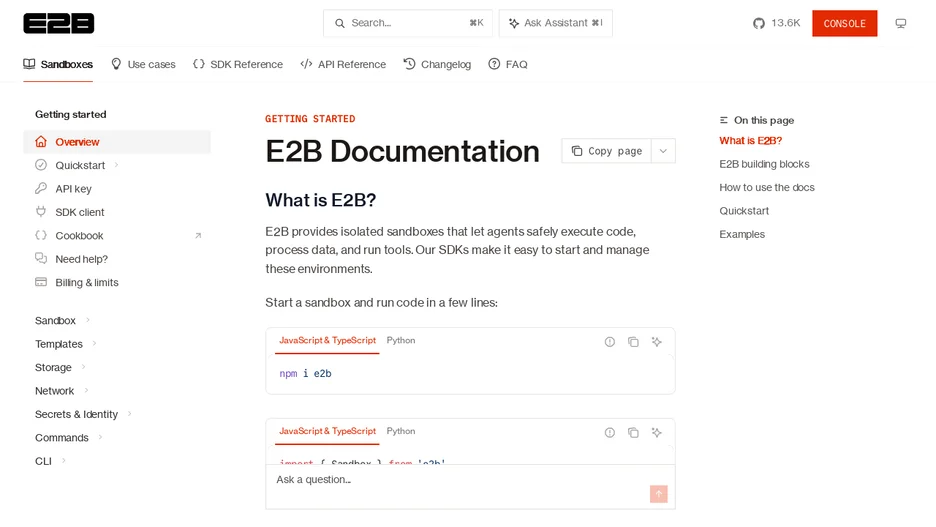Report issue icon on npm code block
This screenshot has width=936, height=527.
[609, 342]
